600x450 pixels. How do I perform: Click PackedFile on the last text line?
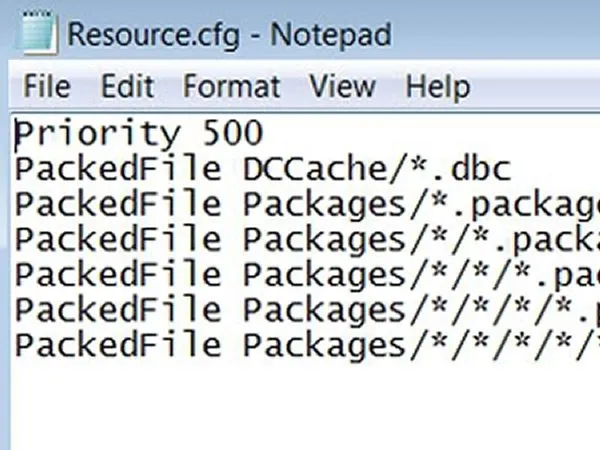pyautogui.click(x=118, y=345)
